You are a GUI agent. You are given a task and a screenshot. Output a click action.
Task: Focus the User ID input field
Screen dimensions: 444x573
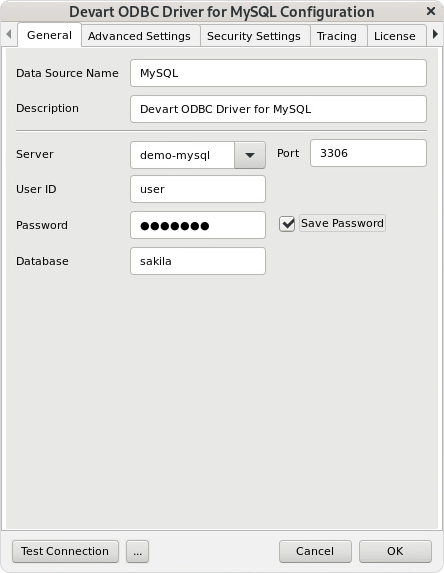point(198,189)
